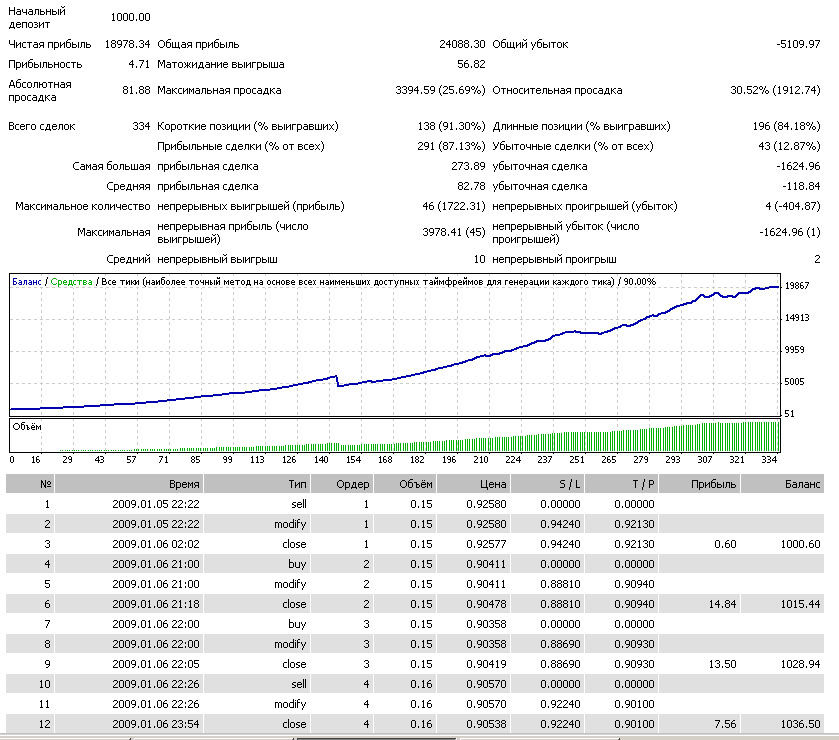
Task: Click the 'Относительная просадка' label
Action: coord(557,90)
